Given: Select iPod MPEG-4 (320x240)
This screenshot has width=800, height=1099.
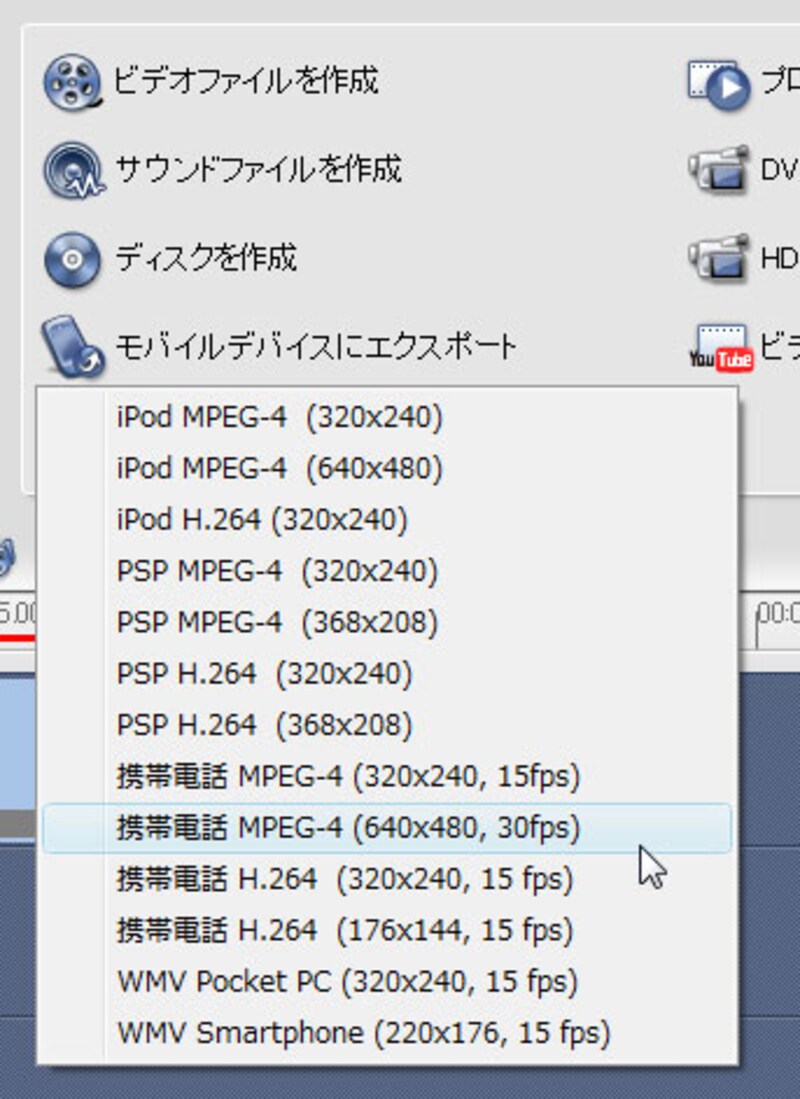Looking at the screenshot, I should [387, 417].
